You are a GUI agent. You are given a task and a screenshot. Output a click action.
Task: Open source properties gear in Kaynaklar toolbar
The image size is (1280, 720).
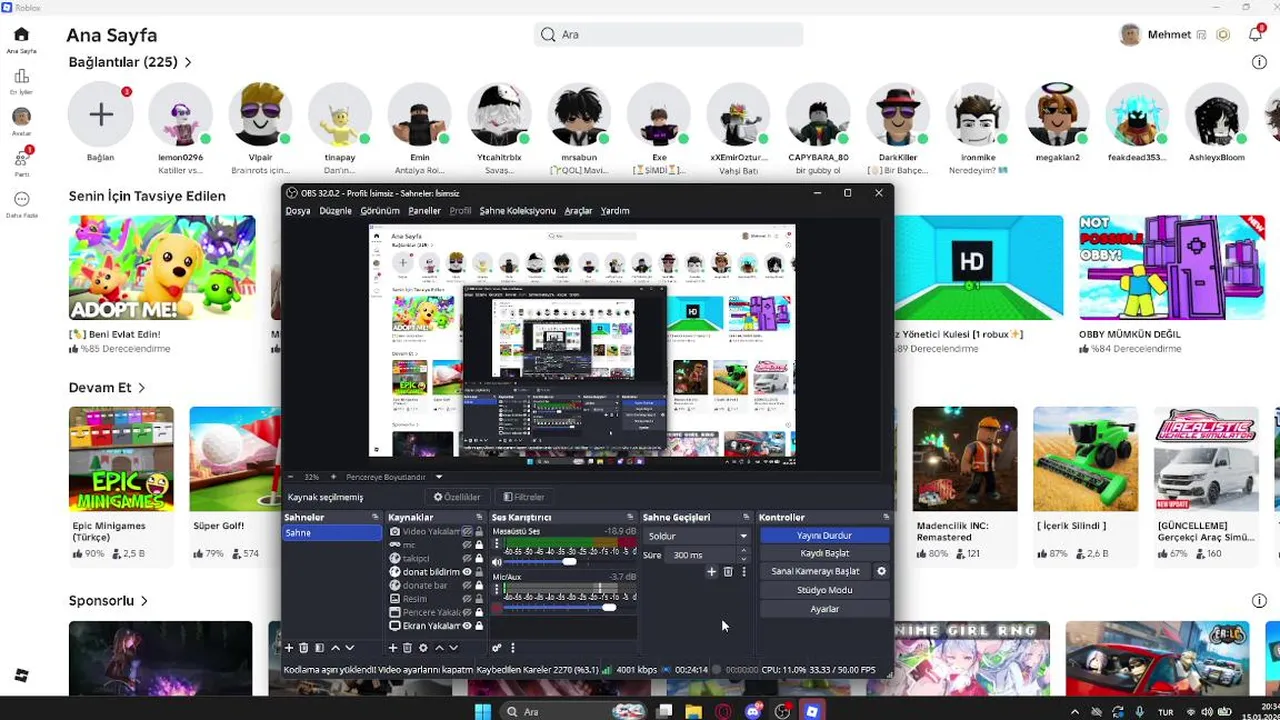(423, 648)
